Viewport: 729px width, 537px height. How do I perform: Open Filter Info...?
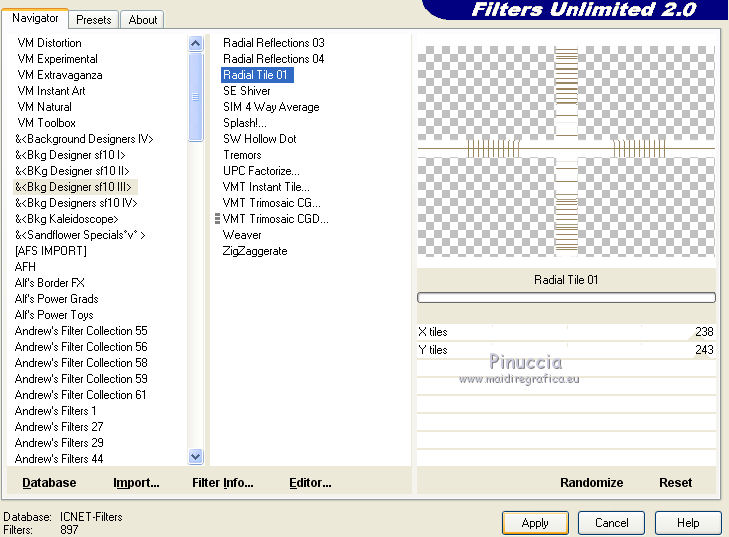pyautogui.click(x=223, y=483)
